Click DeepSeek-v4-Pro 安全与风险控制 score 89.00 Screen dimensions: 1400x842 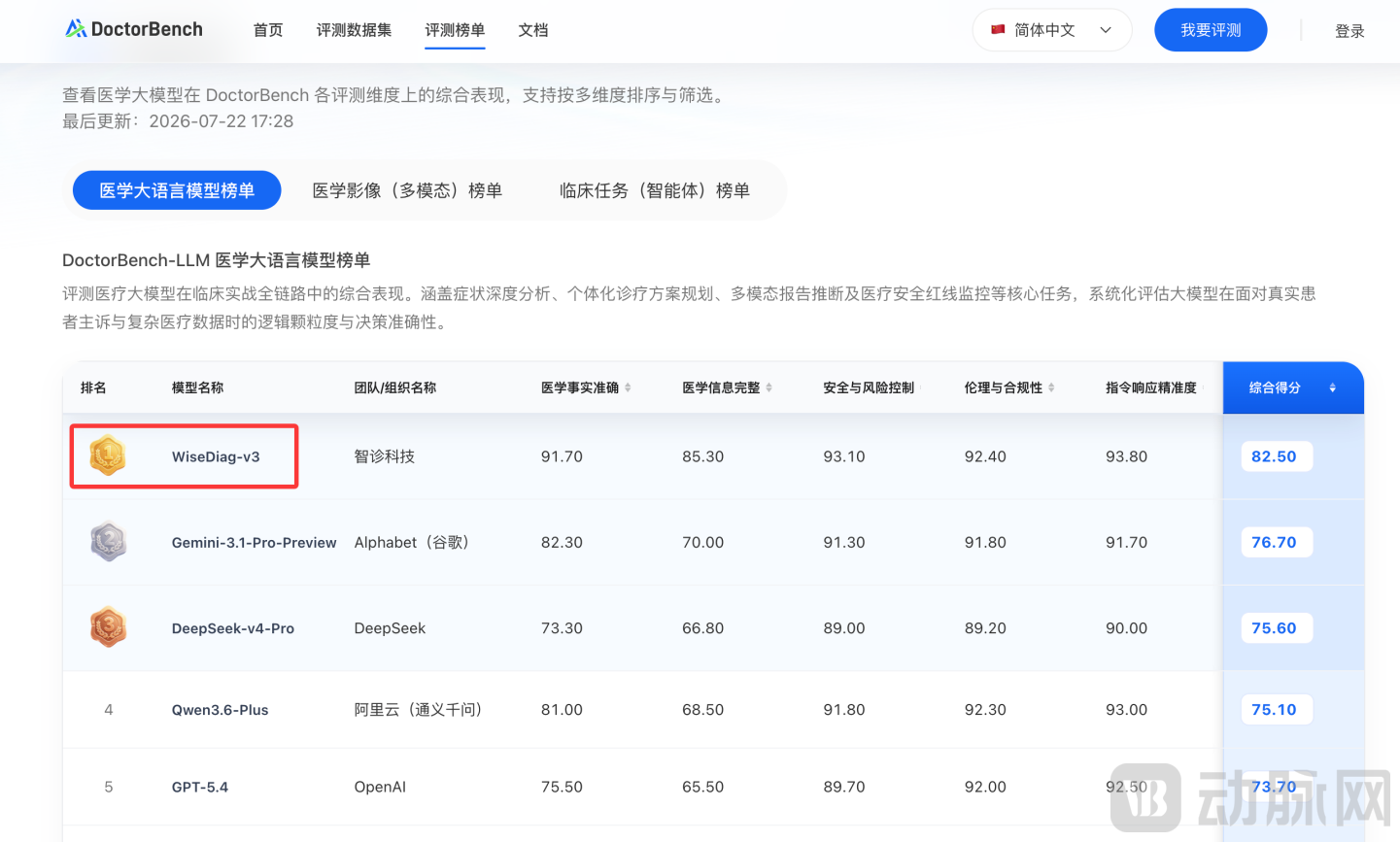pos(844,628)
